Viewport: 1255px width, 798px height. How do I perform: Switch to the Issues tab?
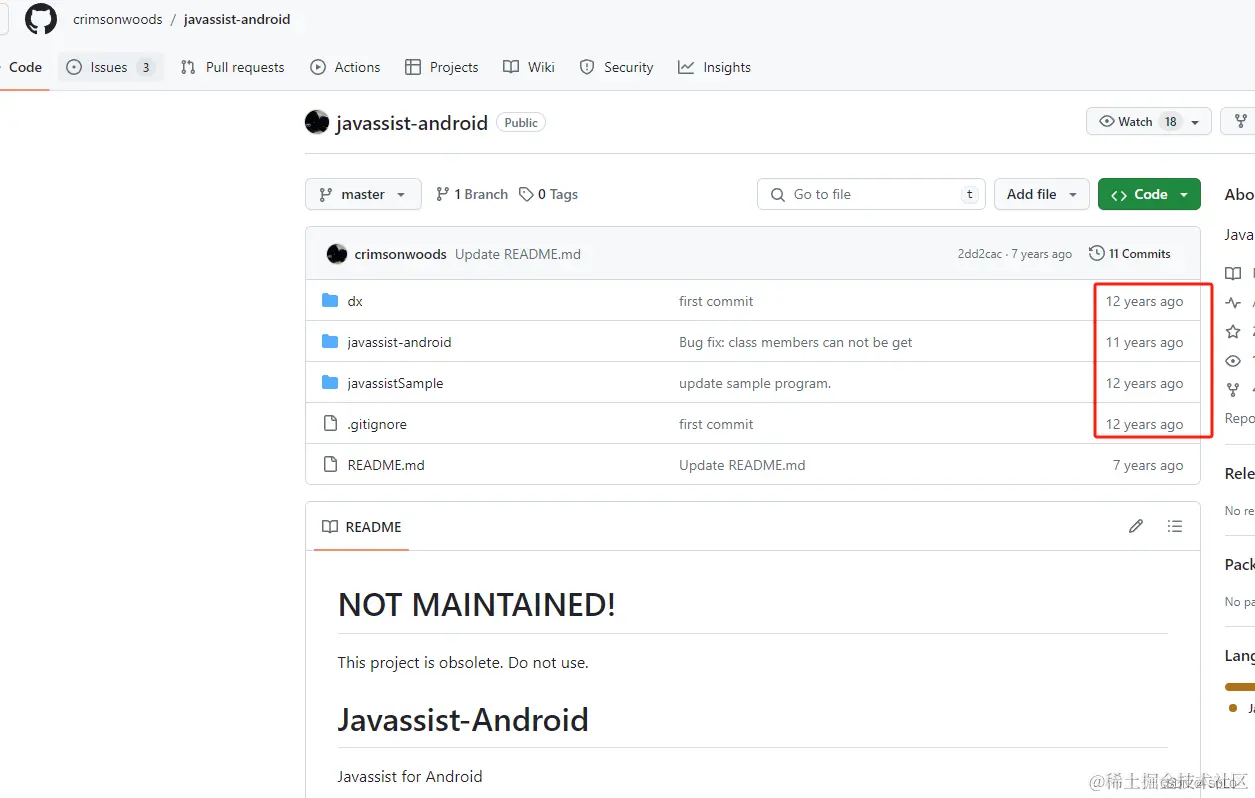click(x=110, y=67)
